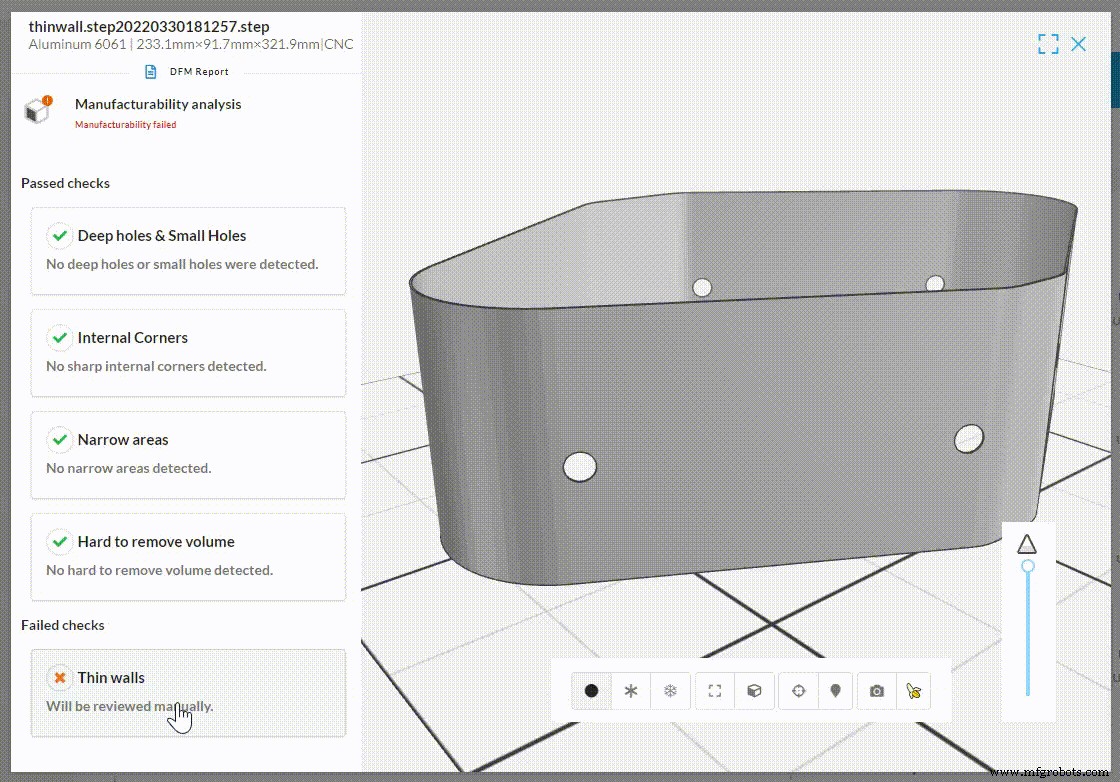Click the pin marker tool
This screenshot has width=1120, height=782.
(836, 690)
